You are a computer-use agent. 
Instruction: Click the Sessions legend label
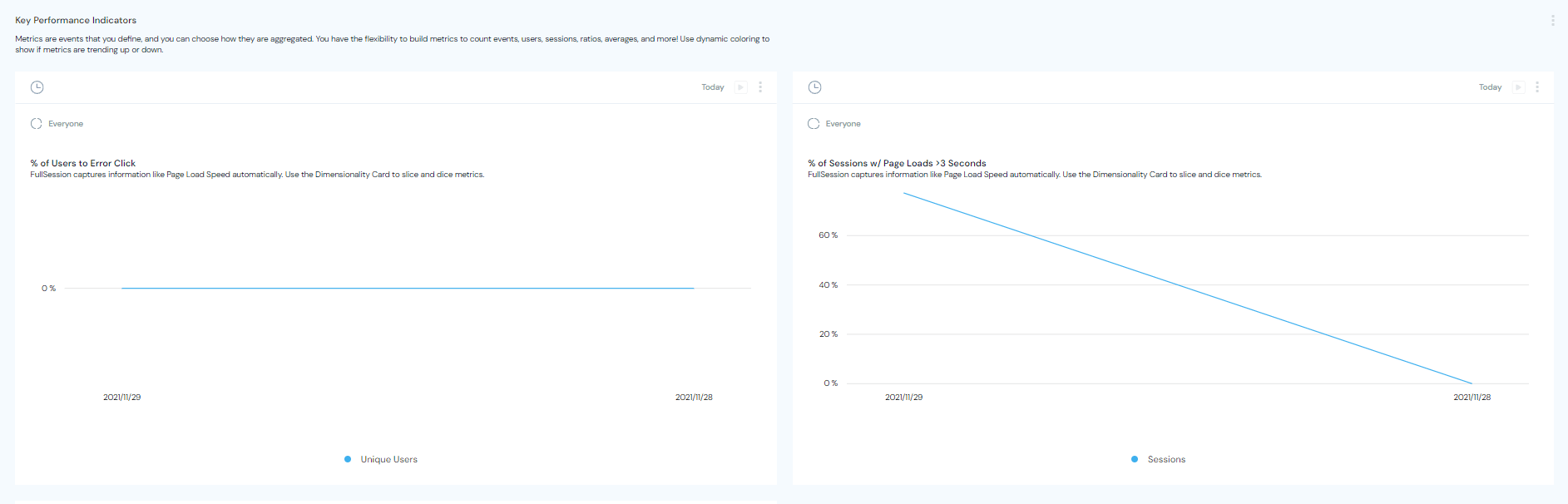(1166, 459)
